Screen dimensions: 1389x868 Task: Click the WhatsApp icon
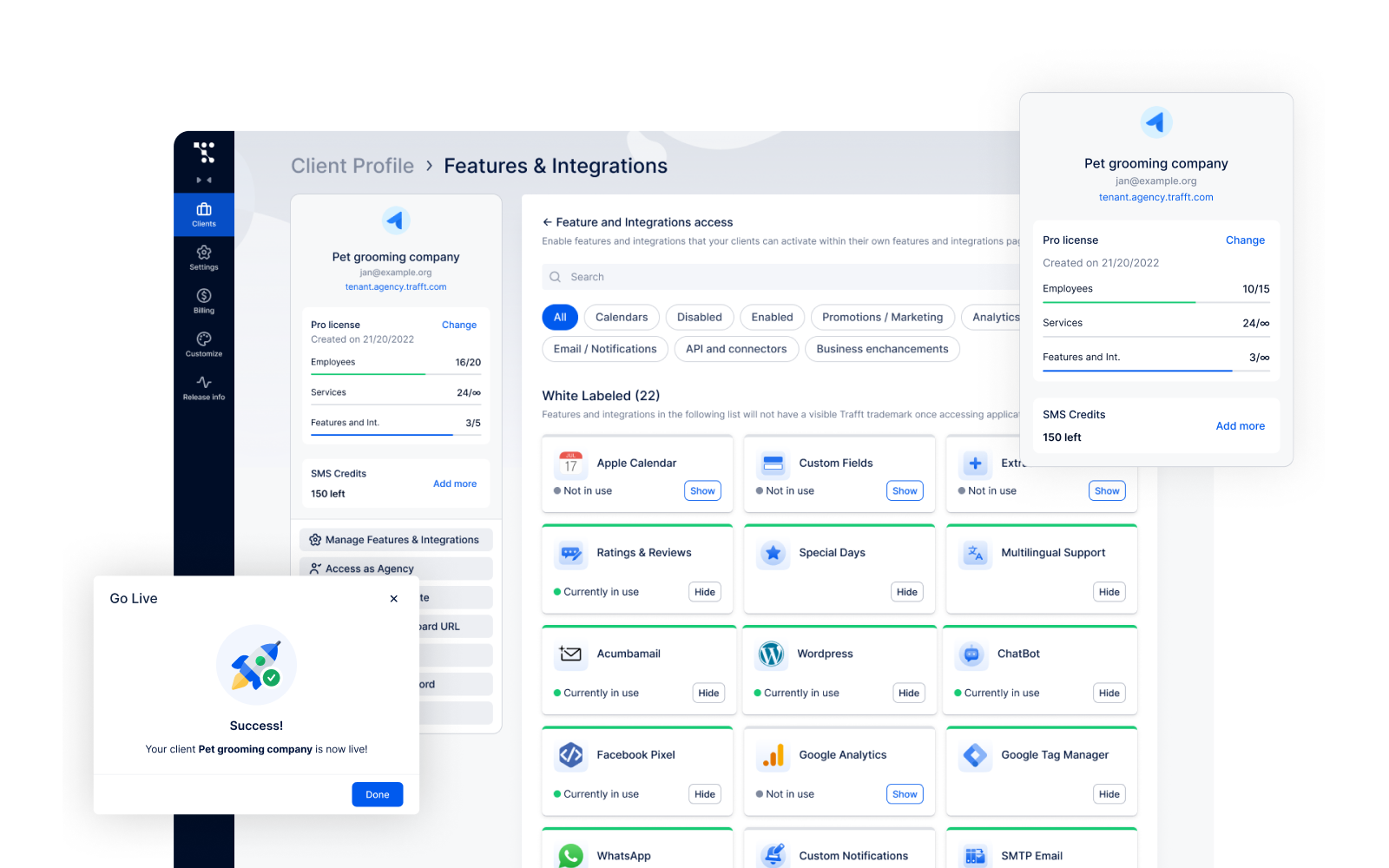point(570,856)
